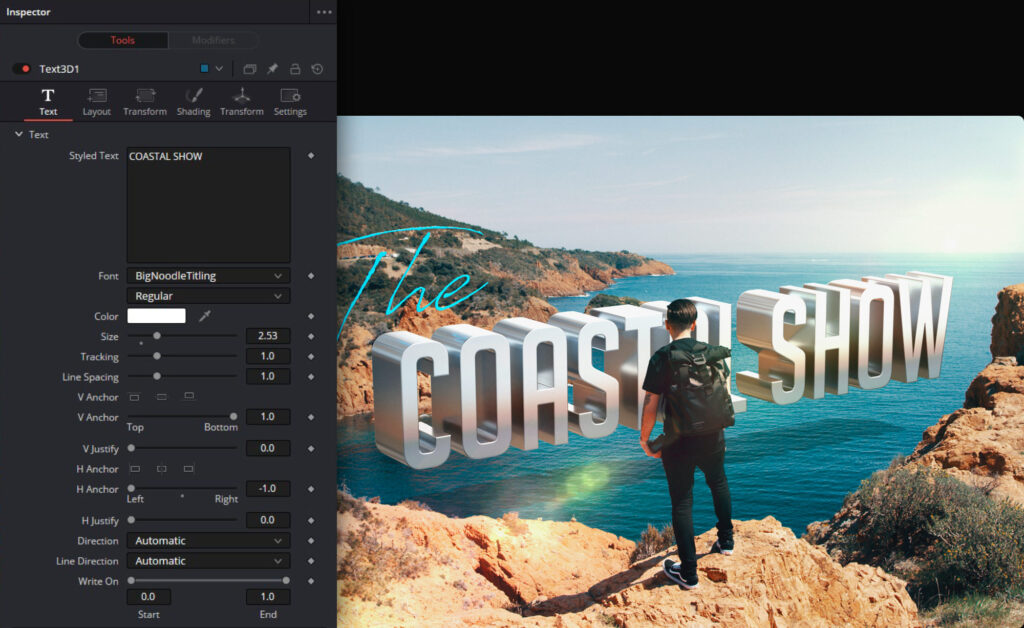Open the Settings tab icon
The height and width of the screenshot is (628, 1024).
click(290, 96)
